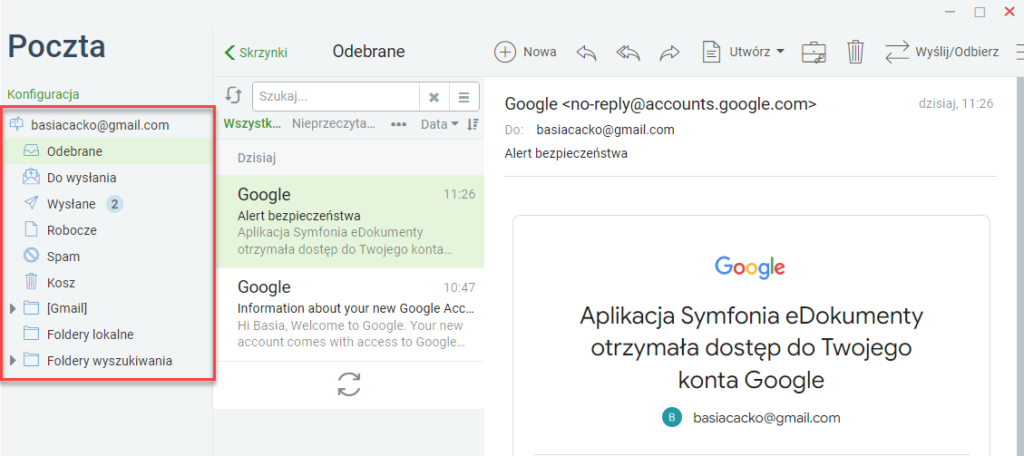This screenshot has width=1024, height=456.
Task: Click the Szukaj search field
Action: (x=336, y=97)
